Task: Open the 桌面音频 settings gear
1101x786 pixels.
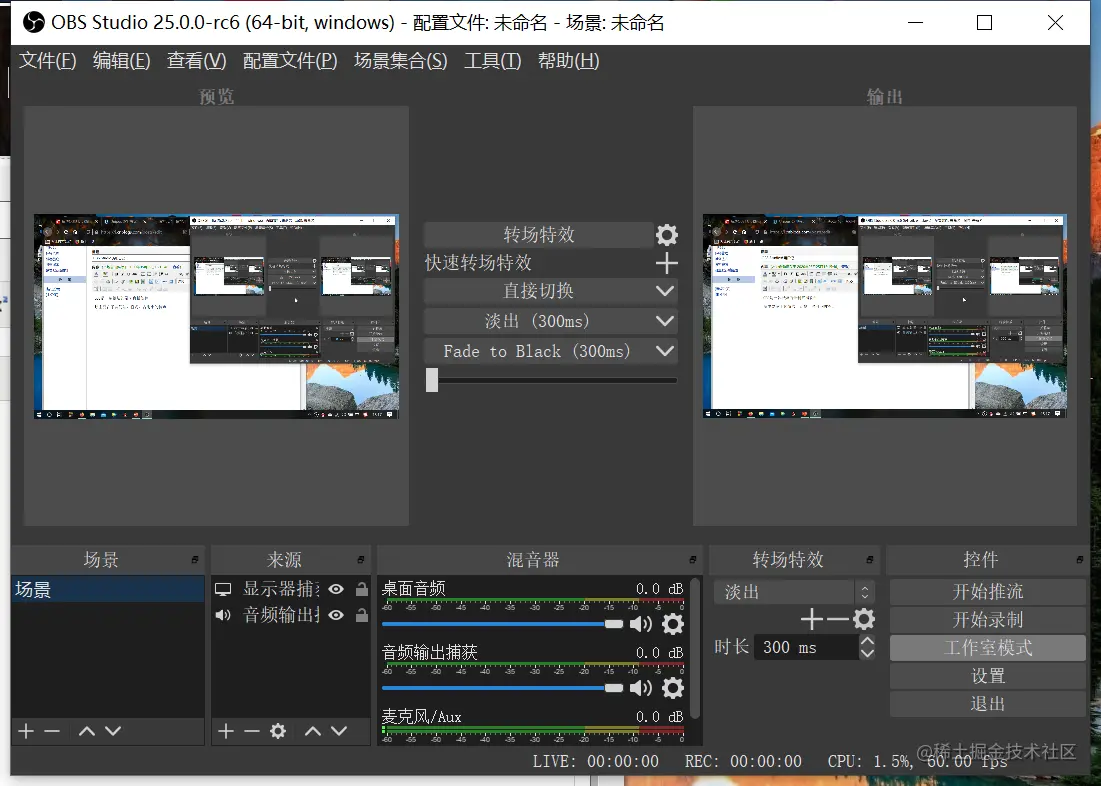Action: point(673,624)
